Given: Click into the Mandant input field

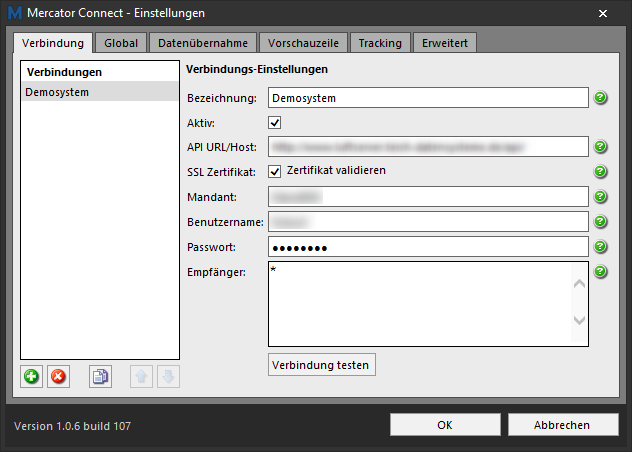Looking at the screenshot, I should (428, 196).
